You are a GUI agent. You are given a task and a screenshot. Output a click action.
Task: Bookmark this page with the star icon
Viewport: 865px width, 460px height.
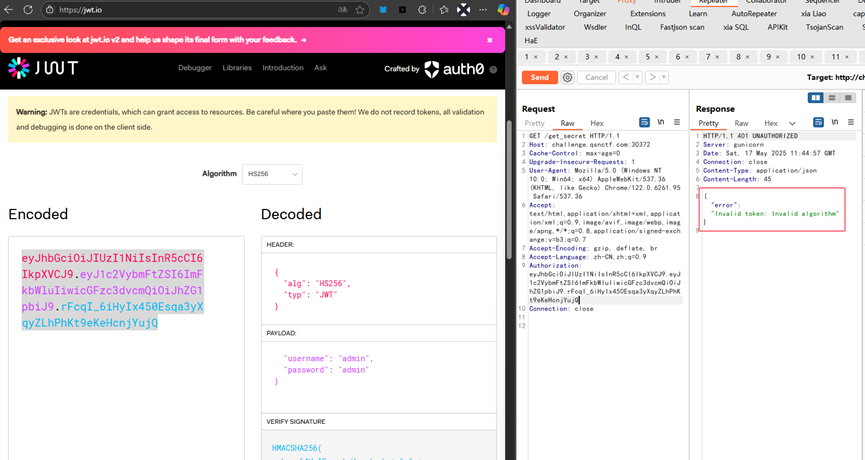click(360, 10)
